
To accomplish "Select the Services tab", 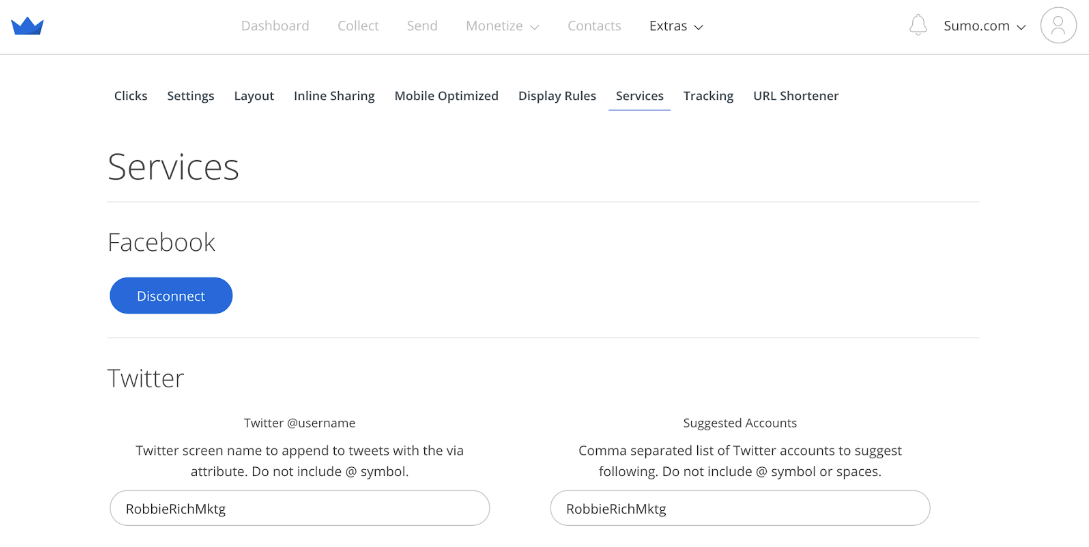I will [640, 96].
